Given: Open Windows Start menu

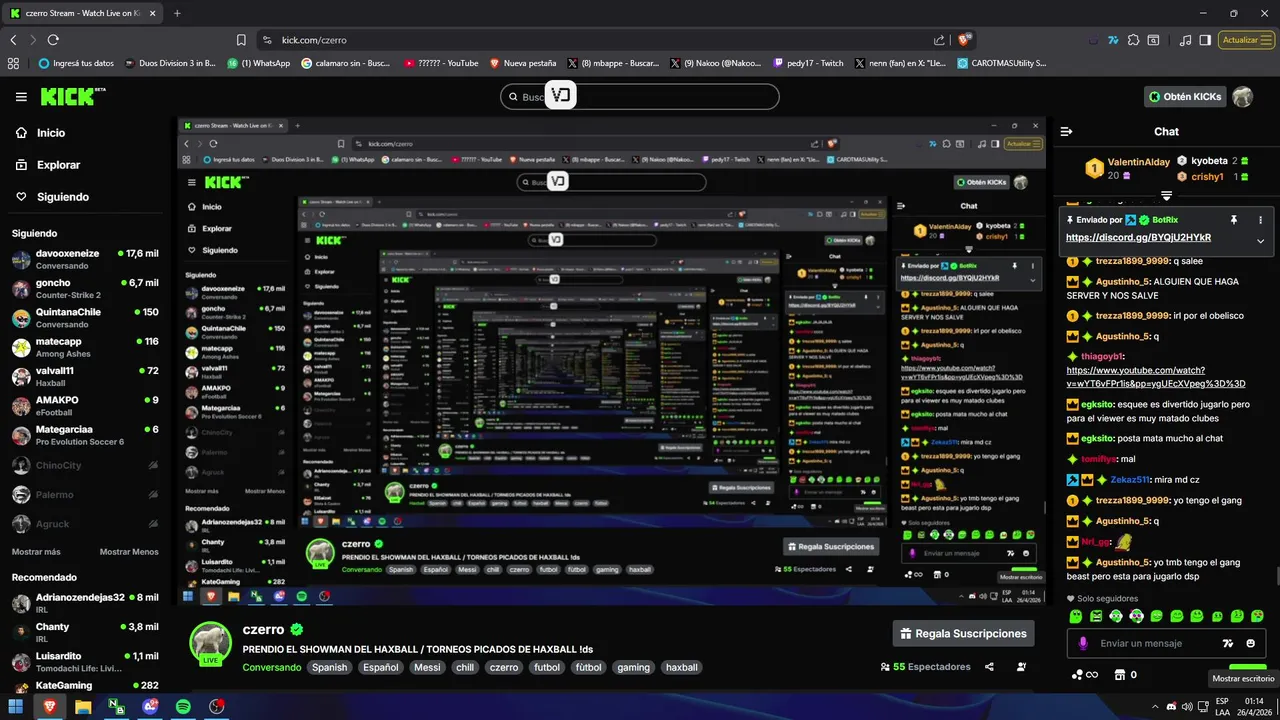Looking at the screenshot, I should 15,706.
